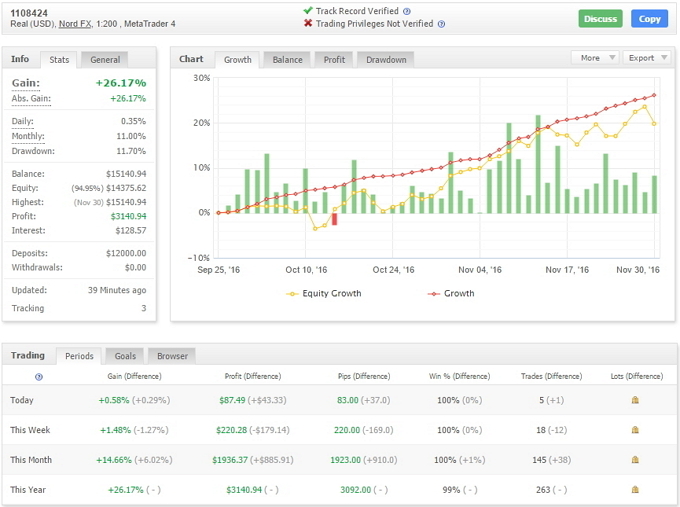
Task: Click the +0.58% gain value for Today
Action: pos(114,400)
